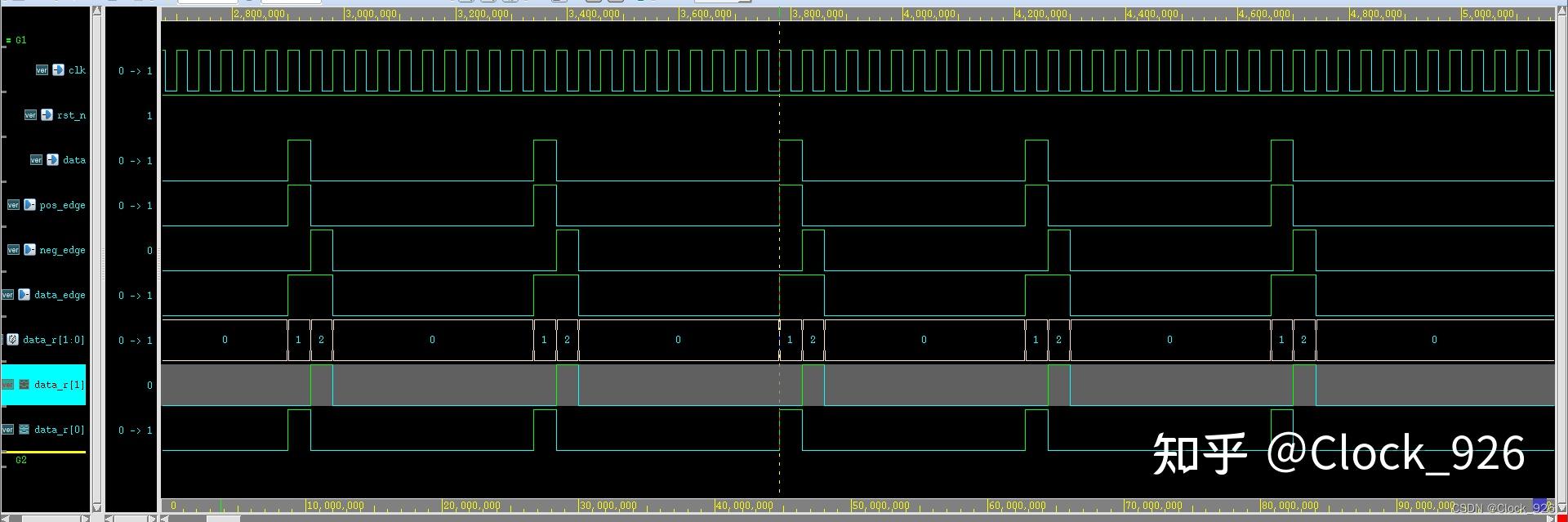Click the 5,000,000 mark on top ruler

pos(1489,14)
